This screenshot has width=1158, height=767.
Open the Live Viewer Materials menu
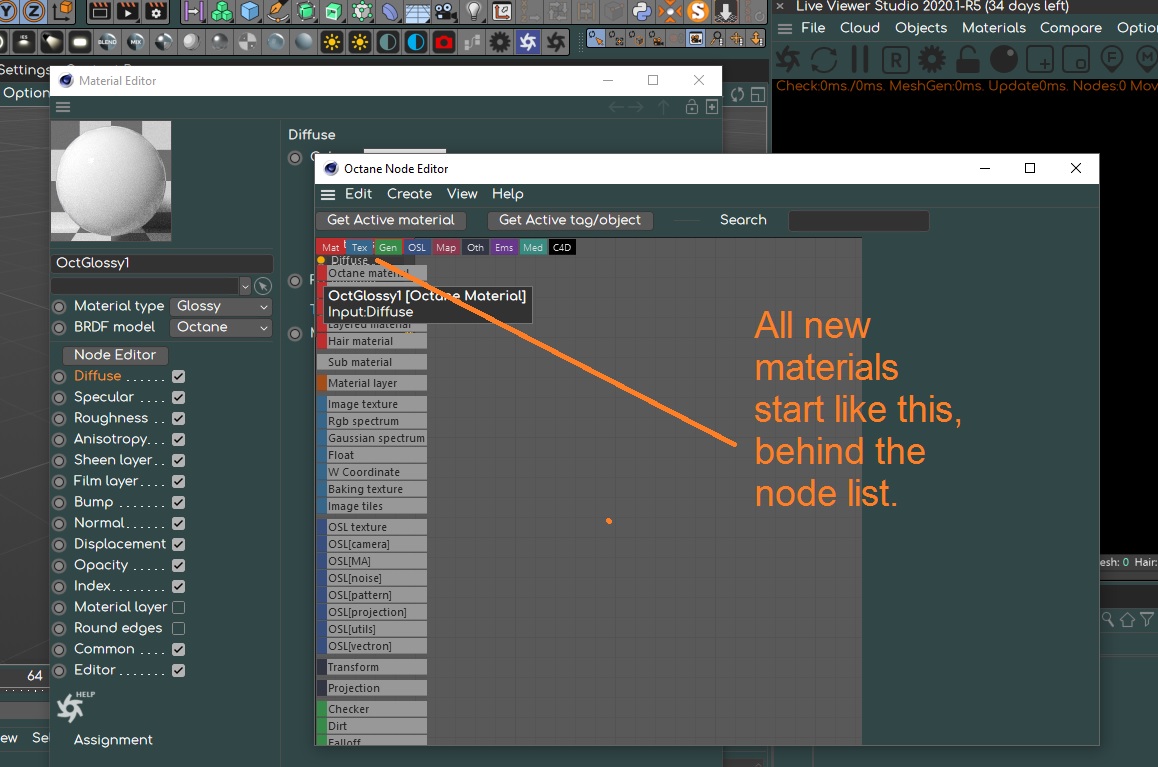pyautogui.click(x=993, y=28)
